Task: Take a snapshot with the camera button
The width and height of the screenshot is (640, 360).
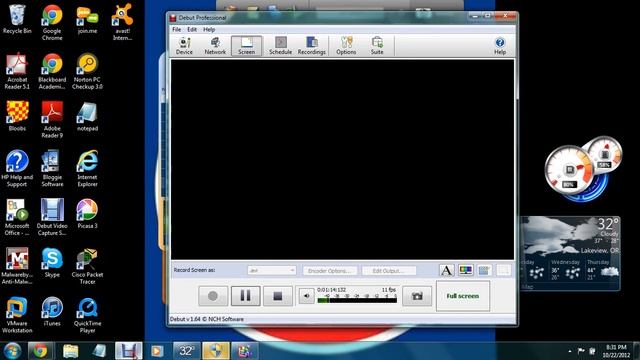Action: click(x=417, y=296)
